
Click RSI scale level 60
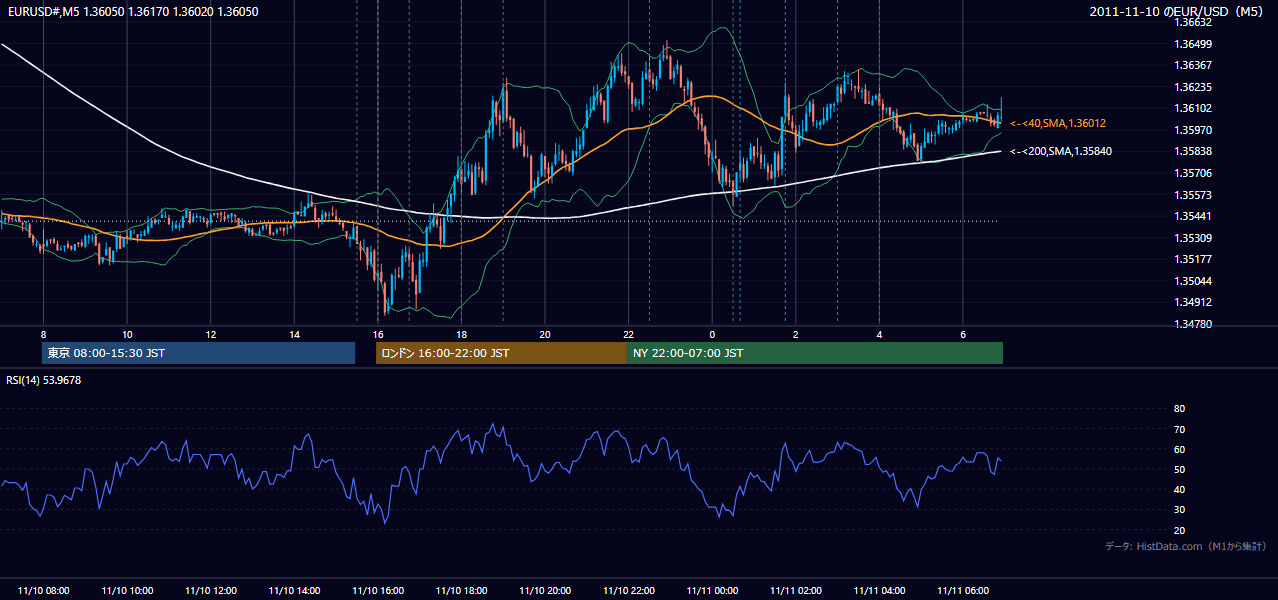(1179, 449)
